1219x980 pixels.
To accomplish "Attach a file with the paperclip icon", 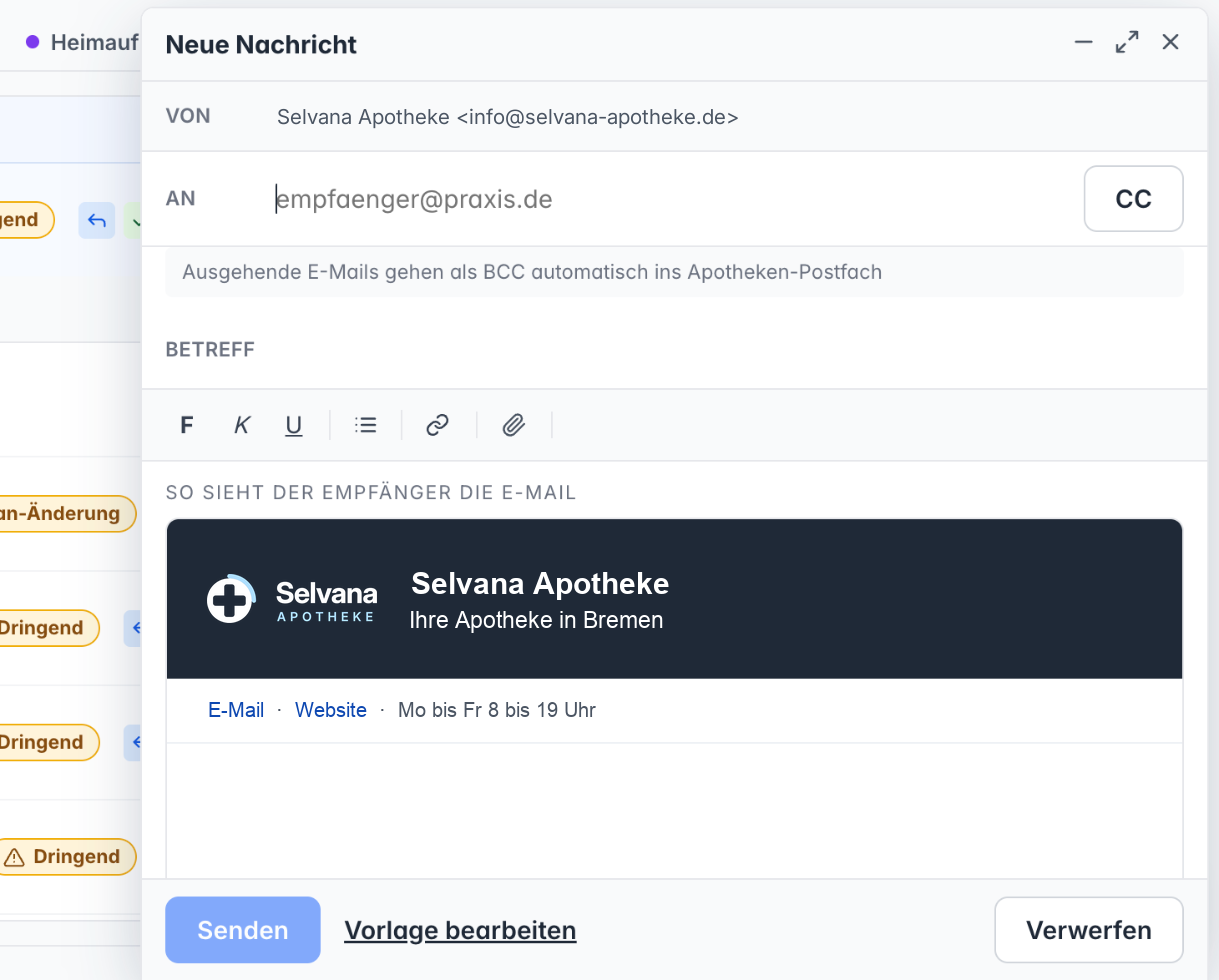I will [514, 425].
